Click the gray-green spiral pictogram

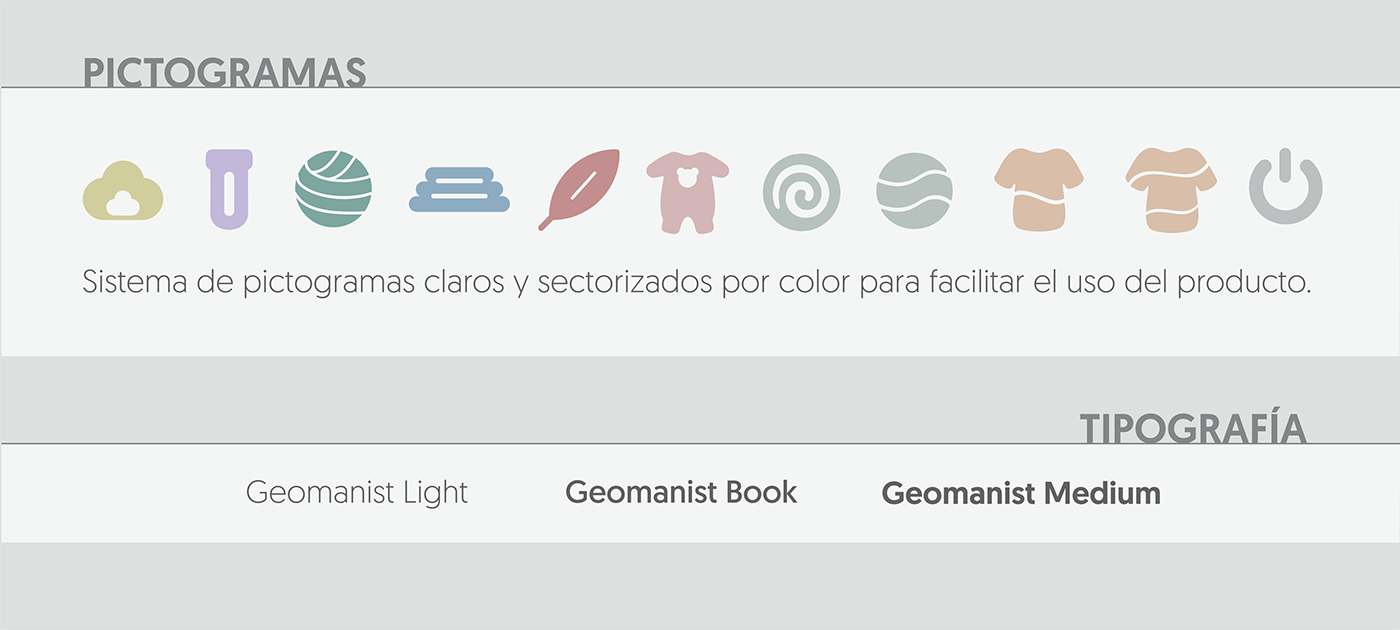click(801, 192)
